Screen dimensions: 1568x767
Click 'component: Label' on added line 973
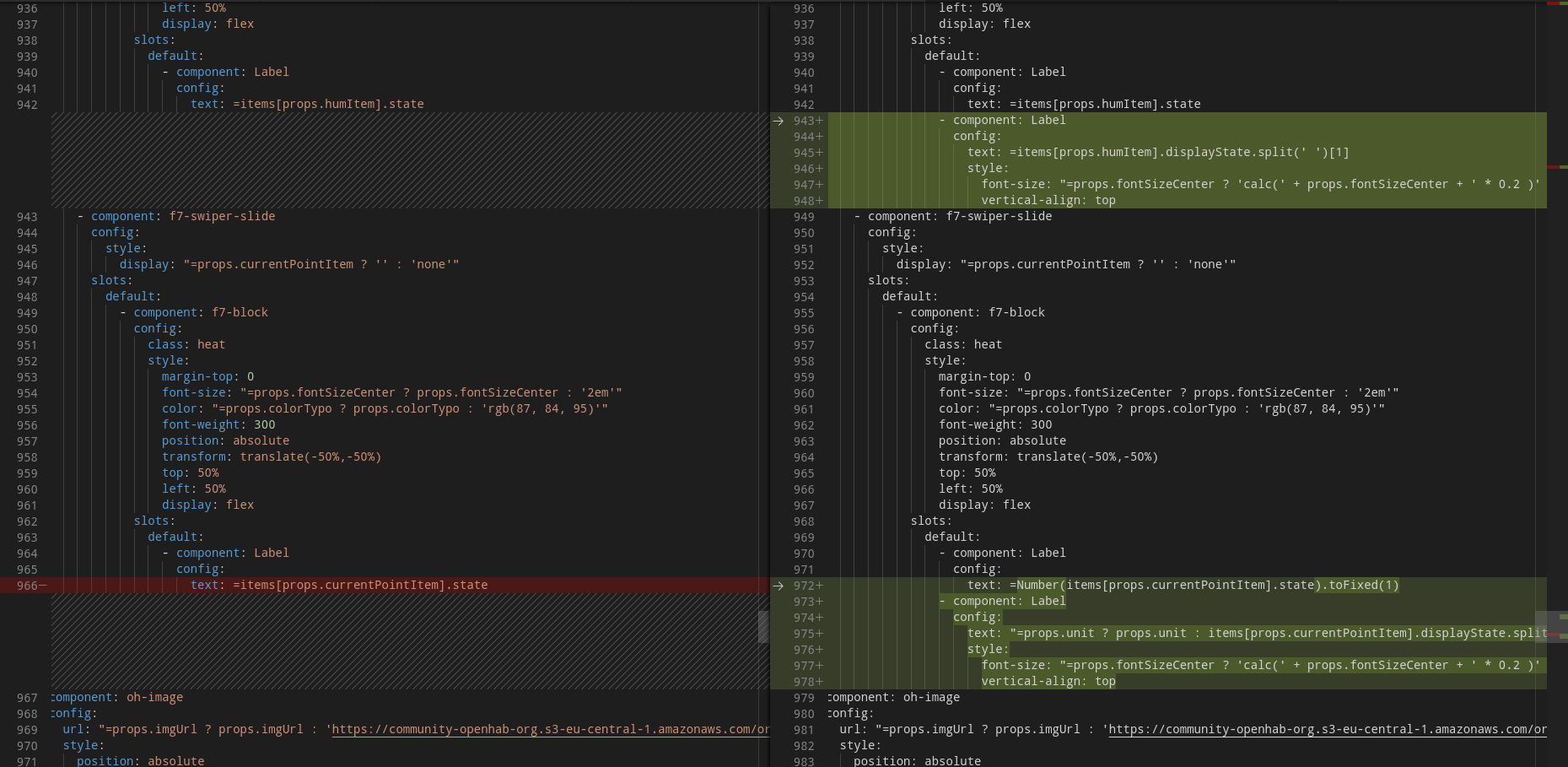[1010, 602]
